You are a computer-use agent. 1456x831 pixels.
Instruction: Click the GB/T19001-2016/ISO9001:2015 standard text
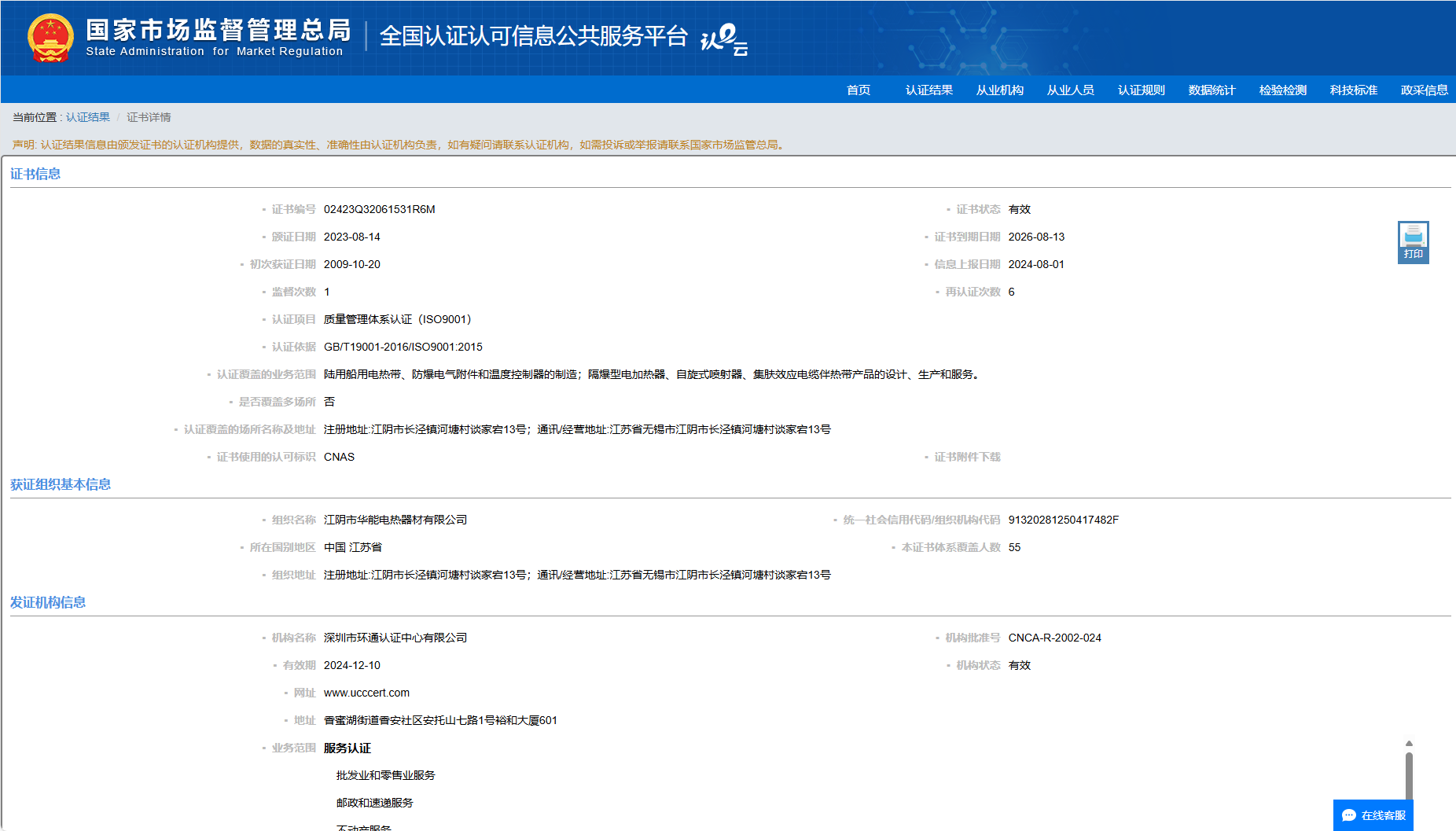tap(403, 347)
